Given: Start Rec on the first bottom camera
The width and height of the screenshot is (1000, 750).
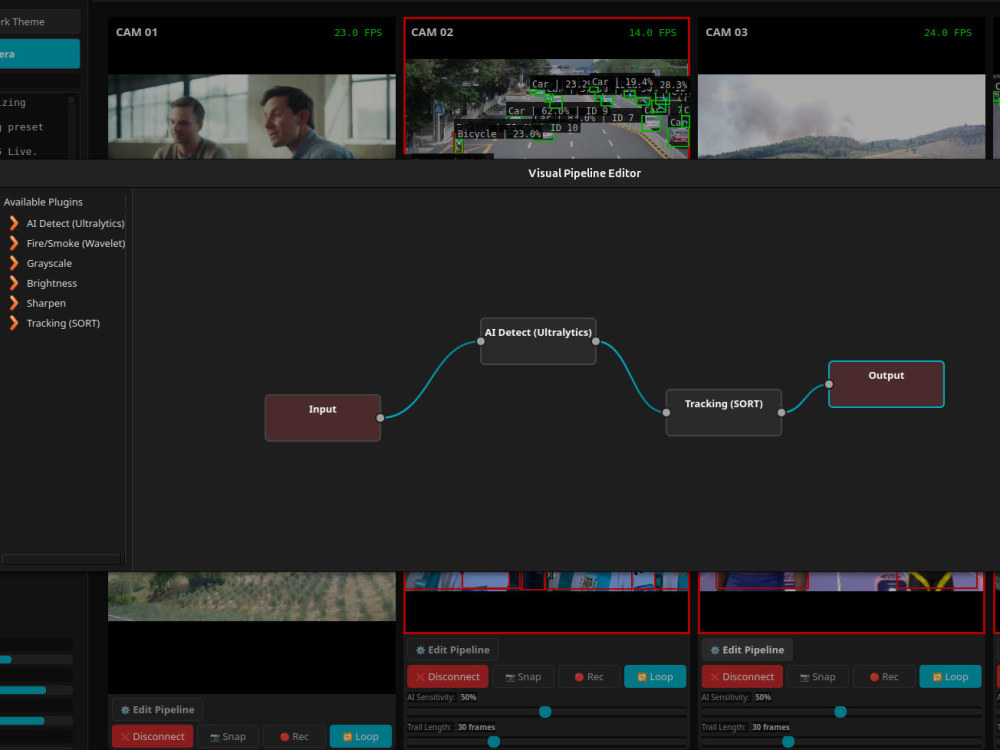Looking at the screenshot, I should click(x=294, y=737).
